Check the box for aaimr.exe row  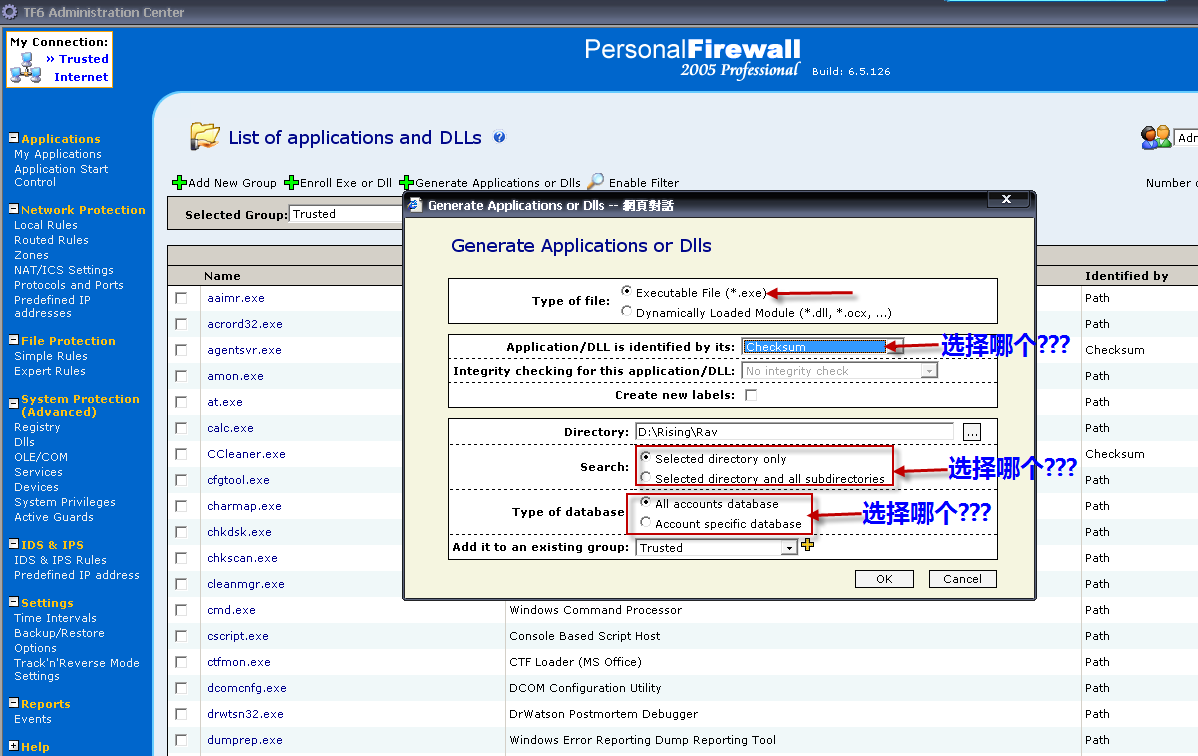181,298
